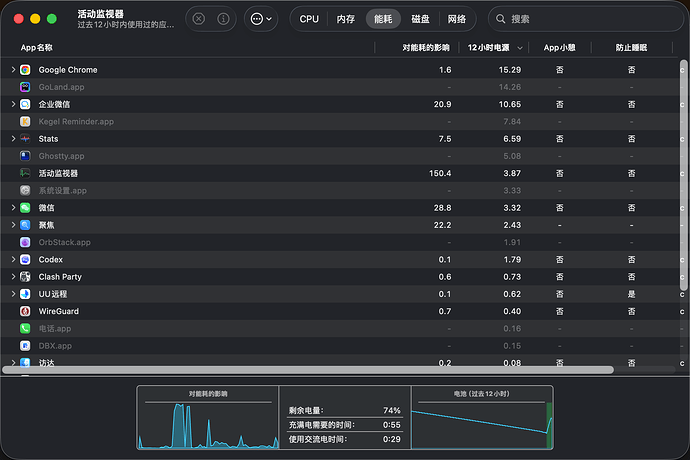Expand the 聚焦 row
Screen dimensions: 690x460
pos(13,225)
